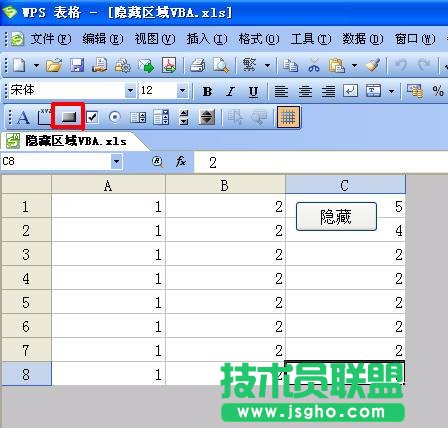The width and height of the screenshot is (448, 428).
Task: Open the font name dropdown 宋体
Action: pos(130,91)
